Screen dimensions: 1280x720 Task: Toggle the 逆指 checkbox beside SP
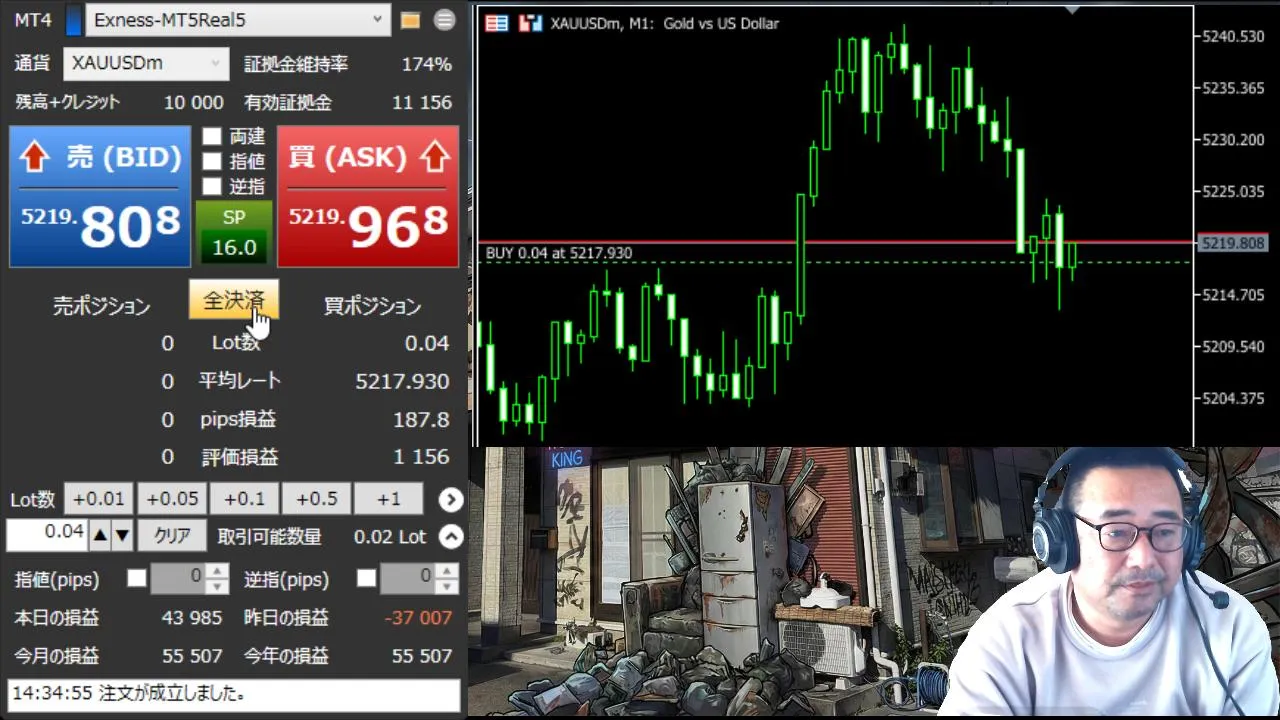point(212,186)
